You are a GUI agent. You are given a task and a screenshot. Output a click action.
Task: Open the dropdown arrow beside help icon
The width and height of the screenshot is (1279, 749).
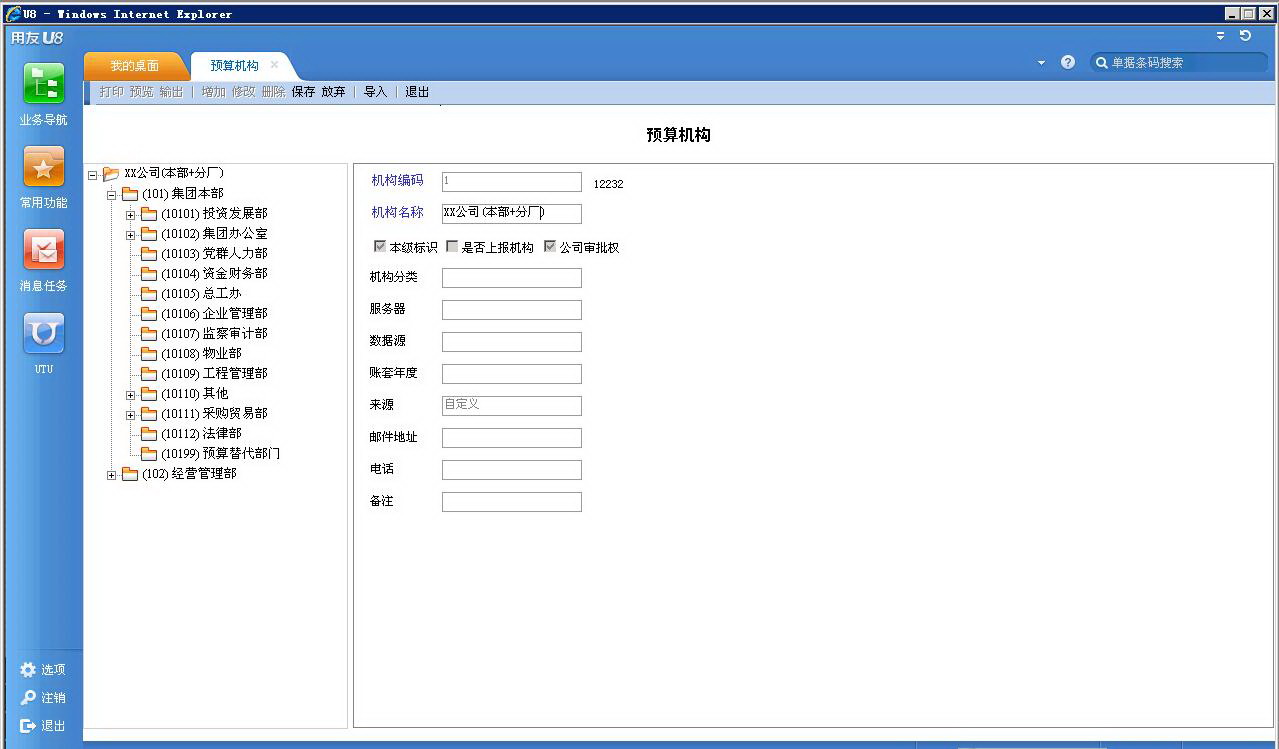coord(1041,62)
